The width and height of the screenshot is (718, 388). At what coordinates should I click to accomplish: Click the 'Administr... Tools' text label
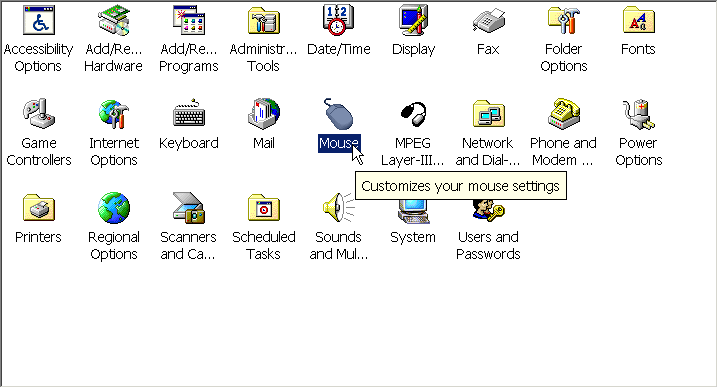(x=263, y=57)
